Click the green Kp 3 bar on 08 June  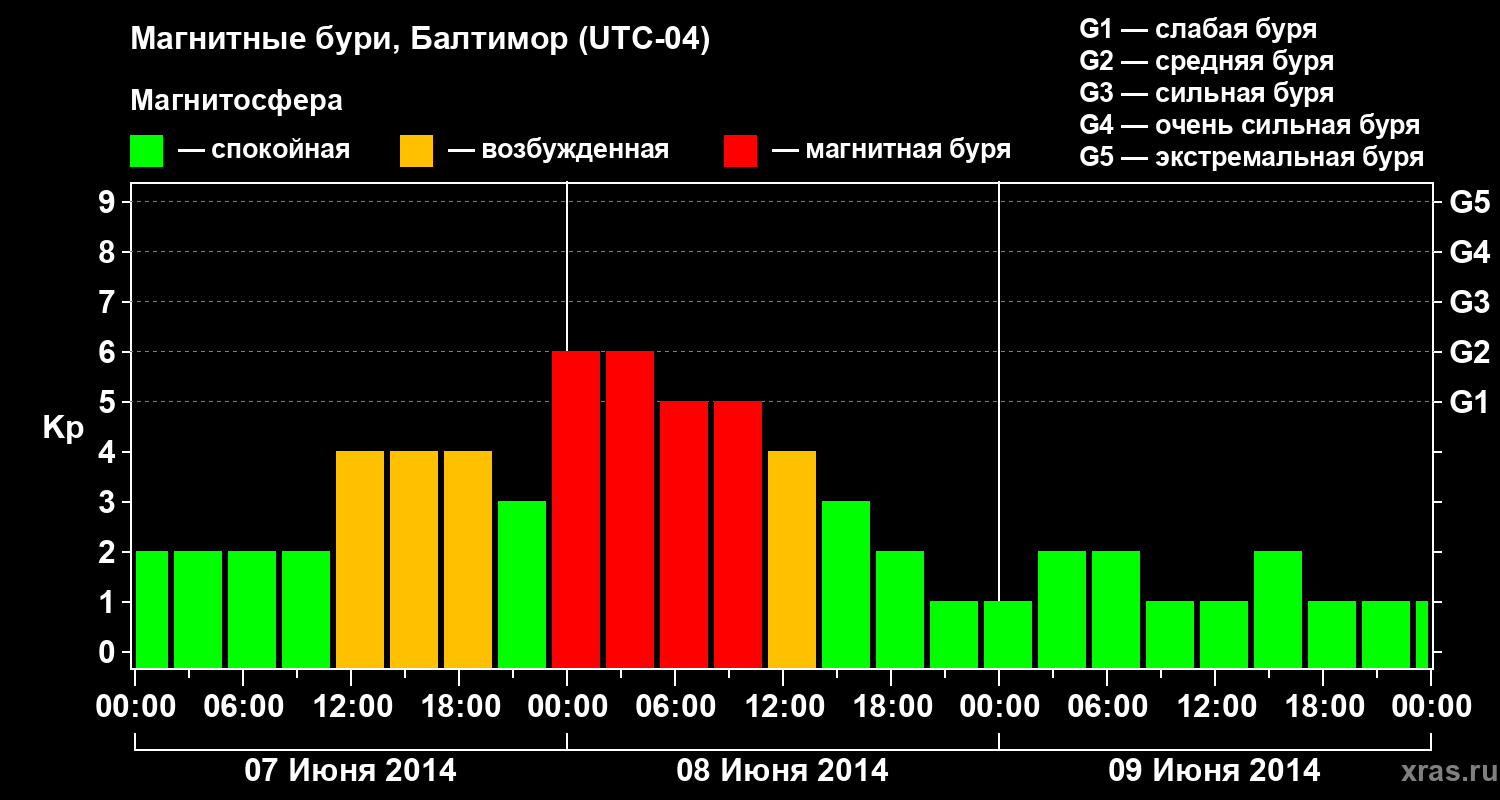point(846,585)
